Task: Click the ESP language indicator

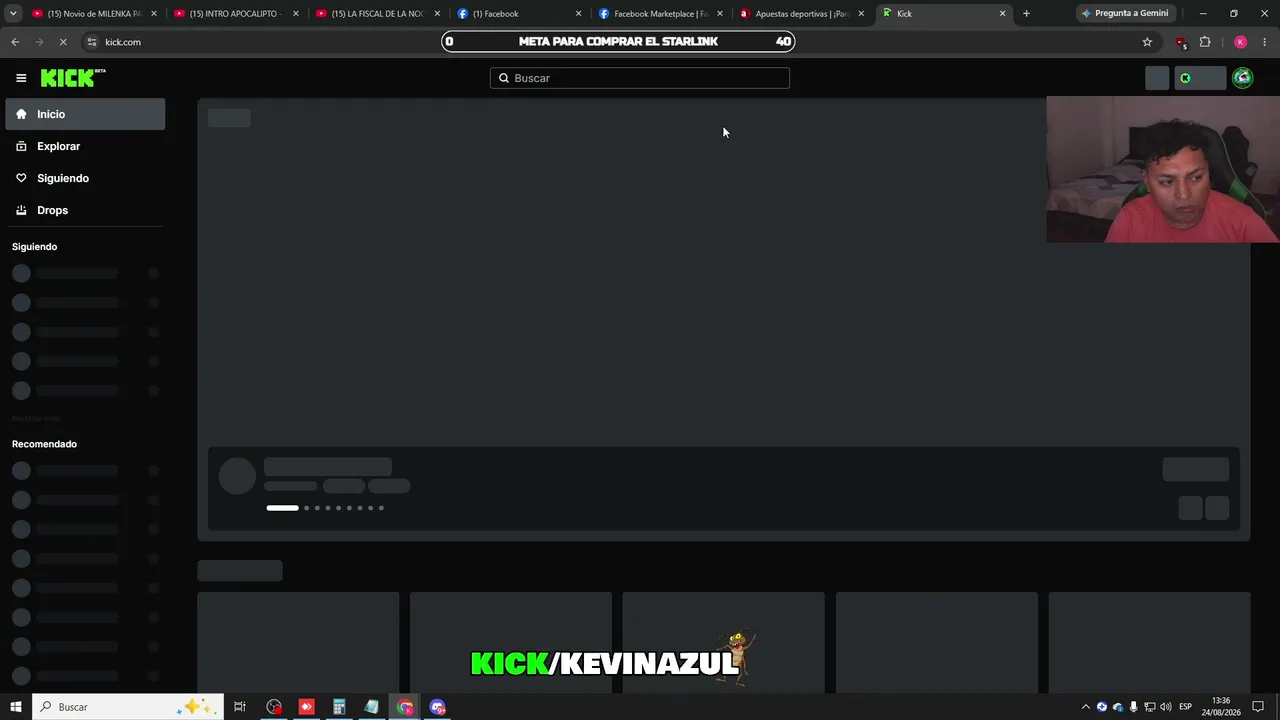Action: tap(1186, 707)
